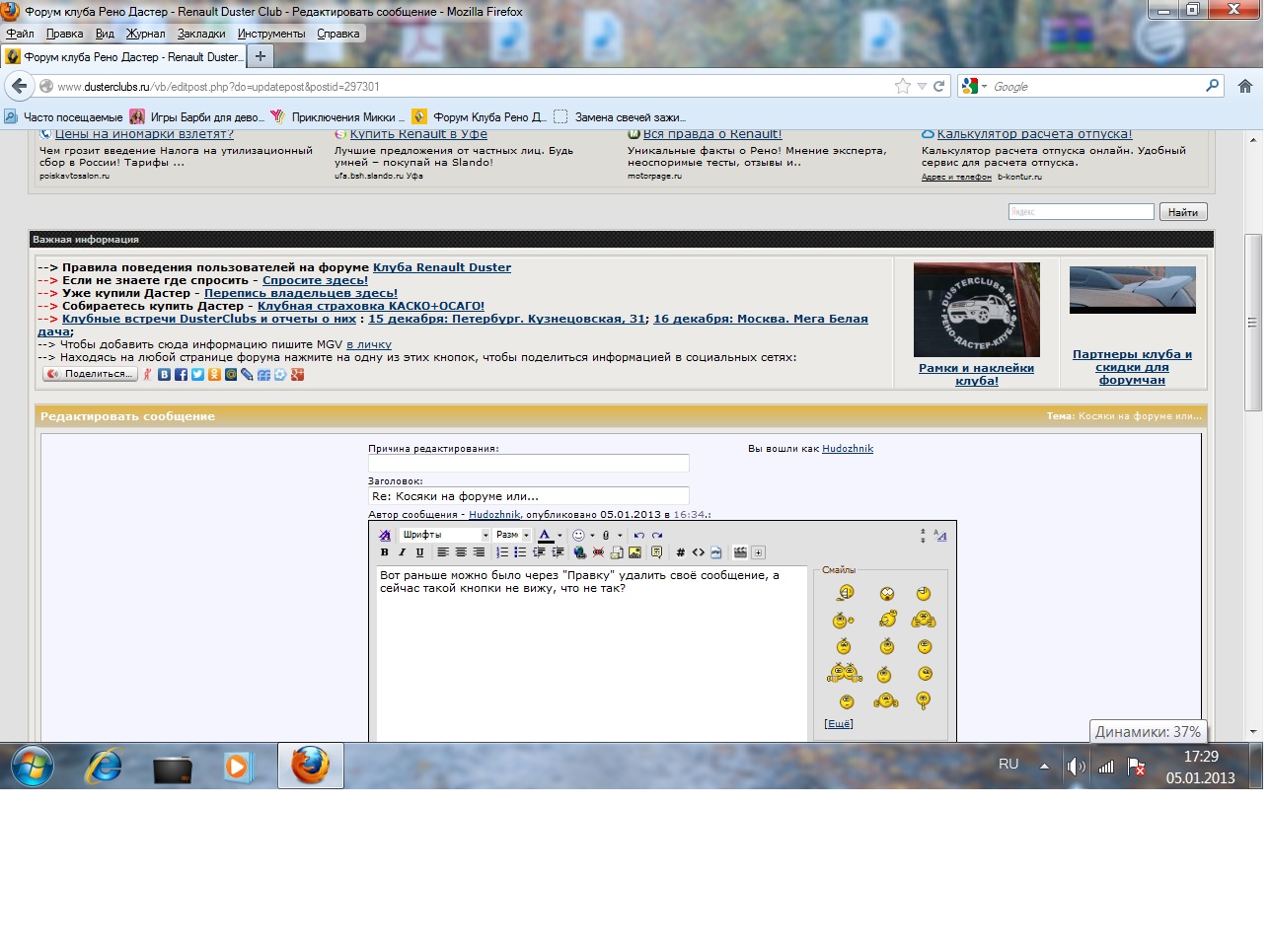This screenshot has width=1270, height=952.
Task: Share the page on Facebook
Action: (181, 374)
